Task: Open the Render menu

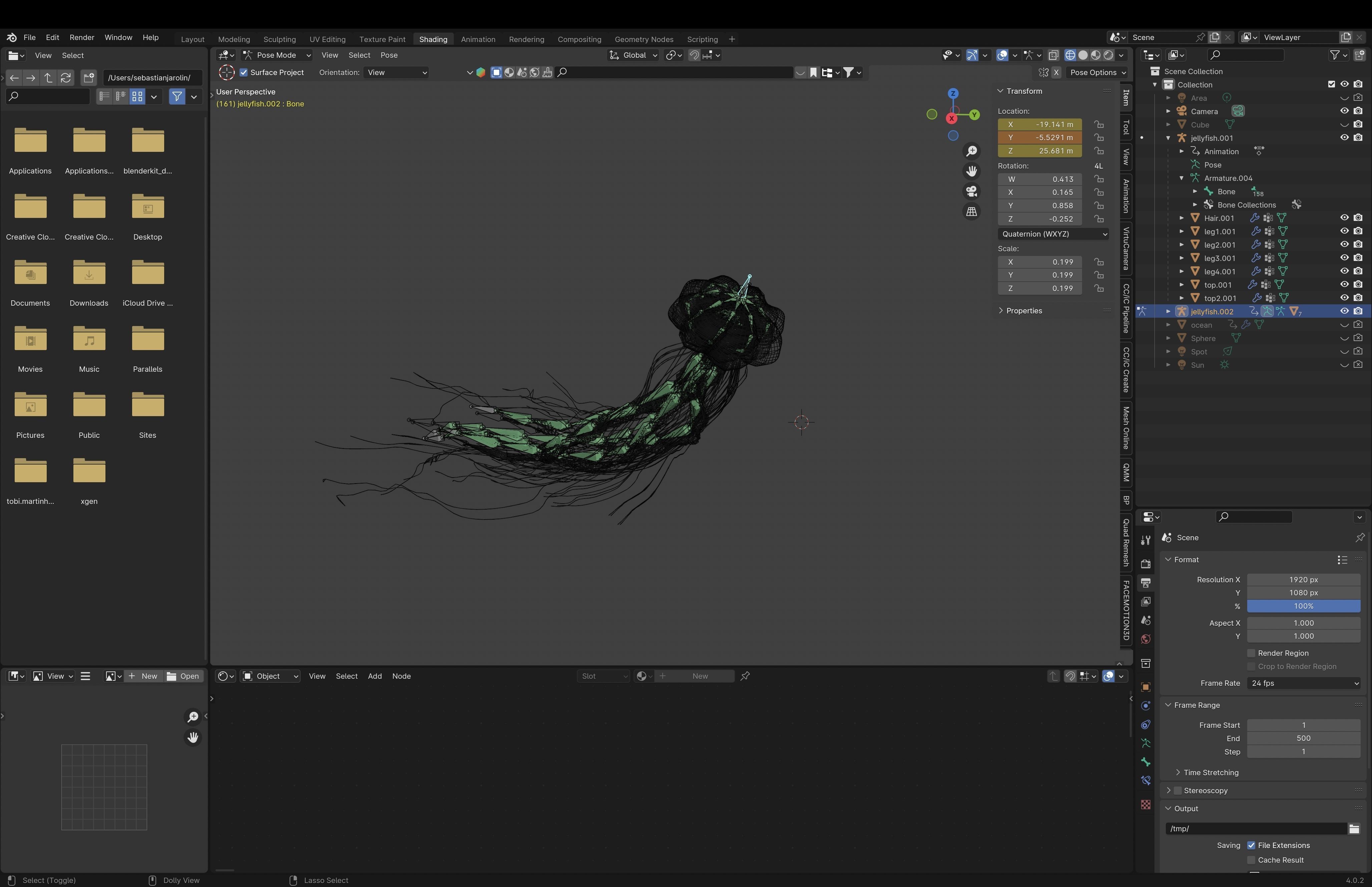Action: click(x=82, y=37)
